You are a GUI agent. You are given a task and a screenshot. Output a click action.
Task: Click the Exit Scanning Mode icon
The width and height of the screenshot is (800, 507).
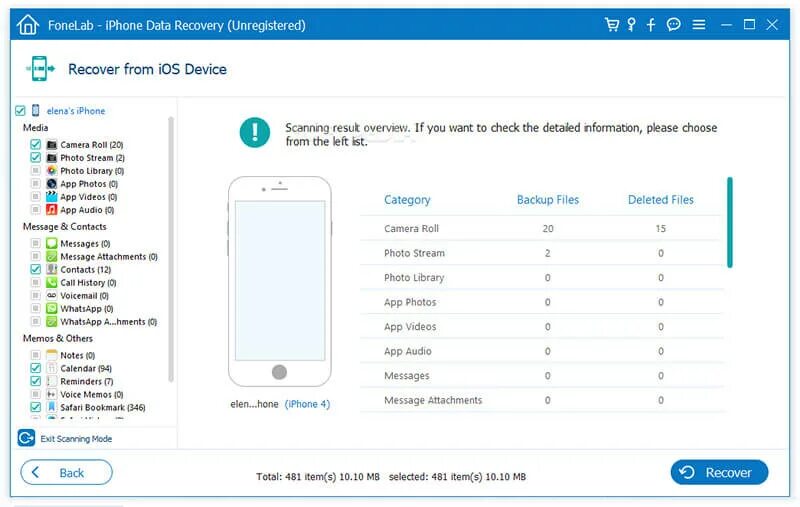27,438
